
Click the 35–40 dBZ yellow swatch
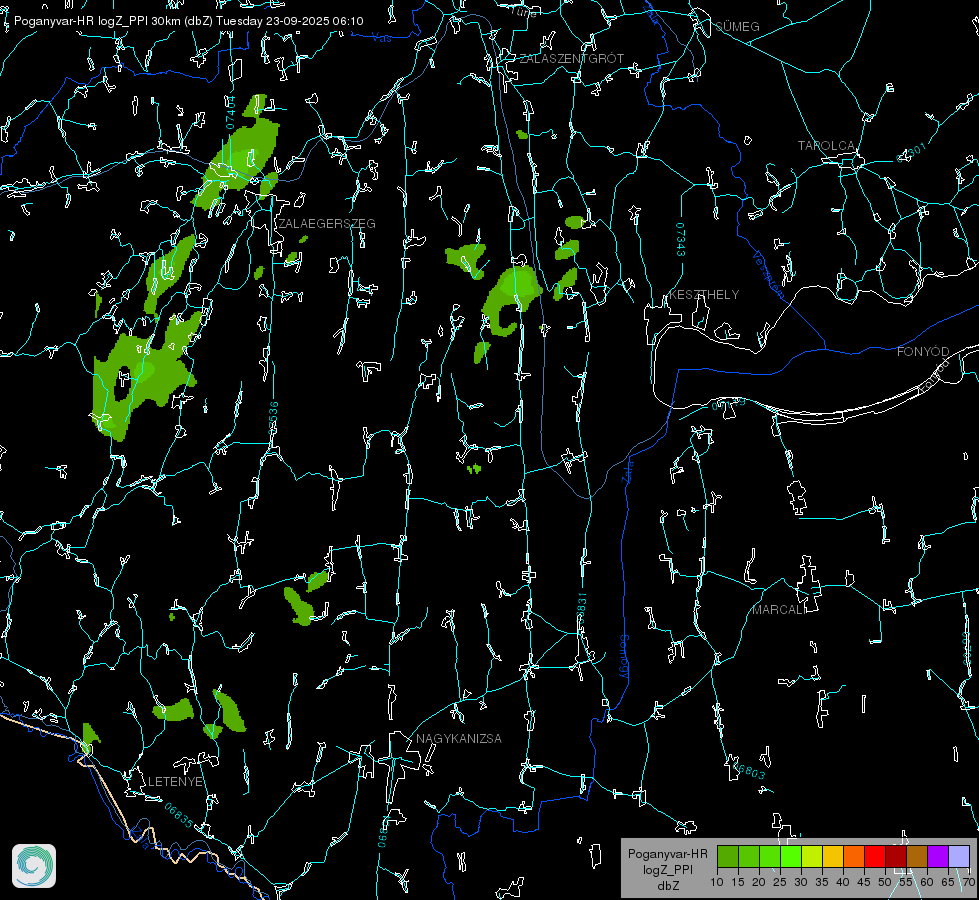(x=833, y=856)
